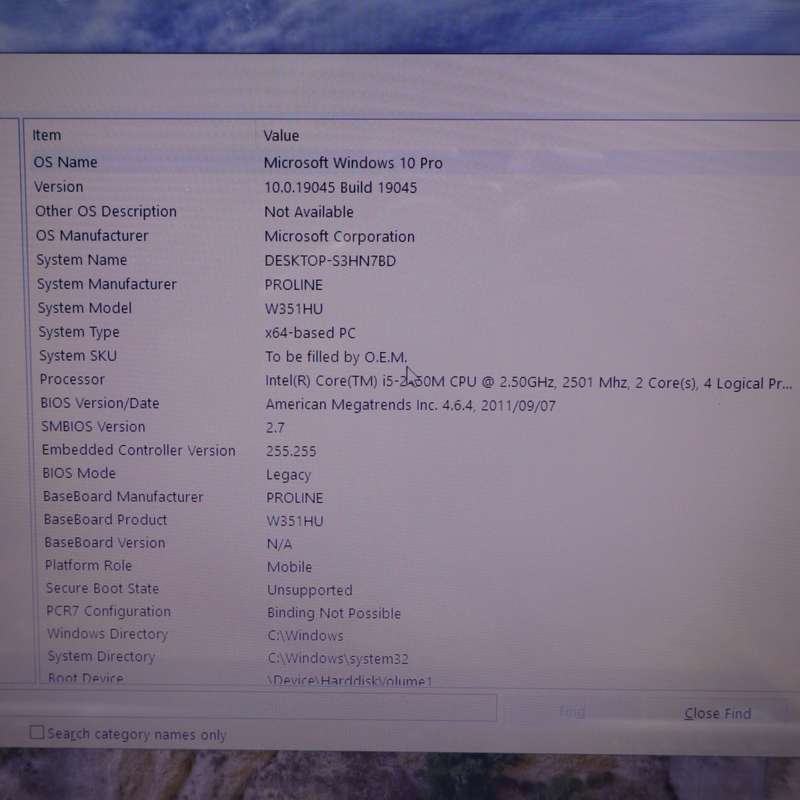This screenshot has width=800, height=800.
Task: Select the 'C:\Windows' value
Action: [305, 635]
